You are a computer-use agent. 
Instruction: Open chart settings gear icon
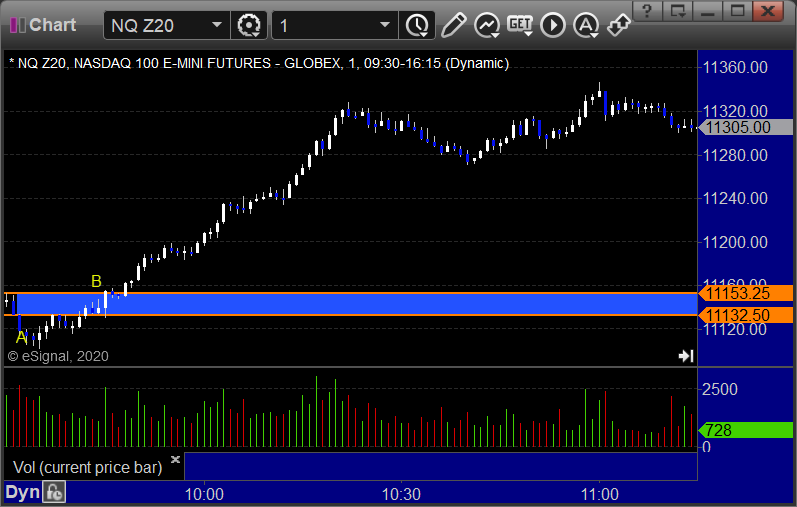(x=249, y=25)
